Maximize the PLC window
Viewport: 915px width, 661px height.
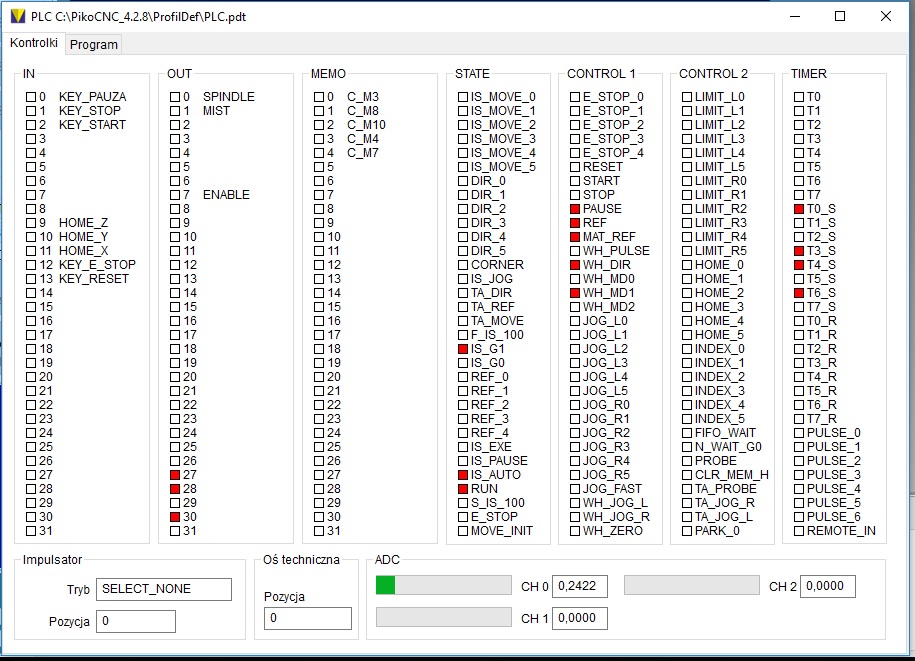840,16
